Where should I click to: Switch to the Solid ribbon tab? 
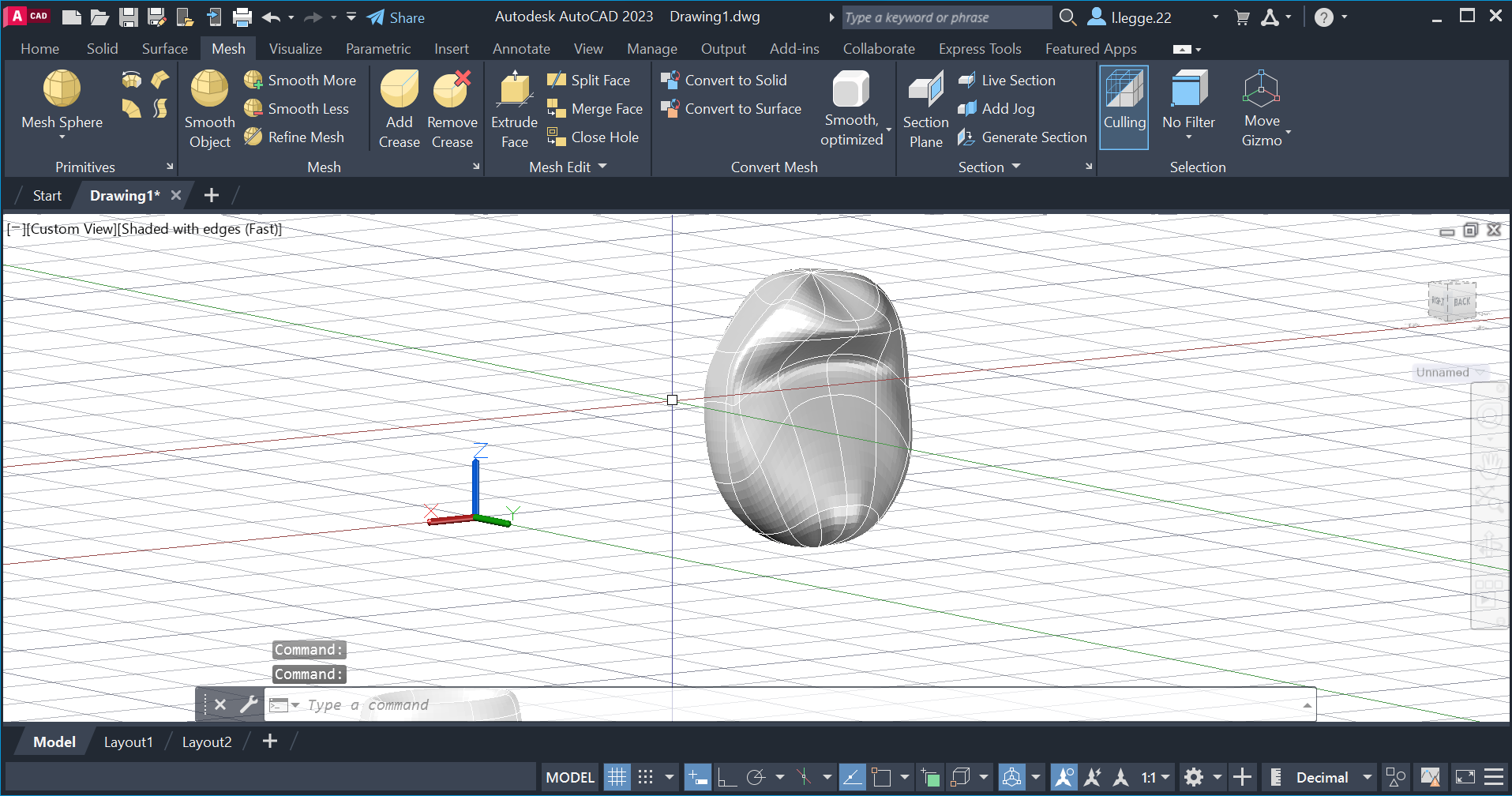click(x=102, y=48)
